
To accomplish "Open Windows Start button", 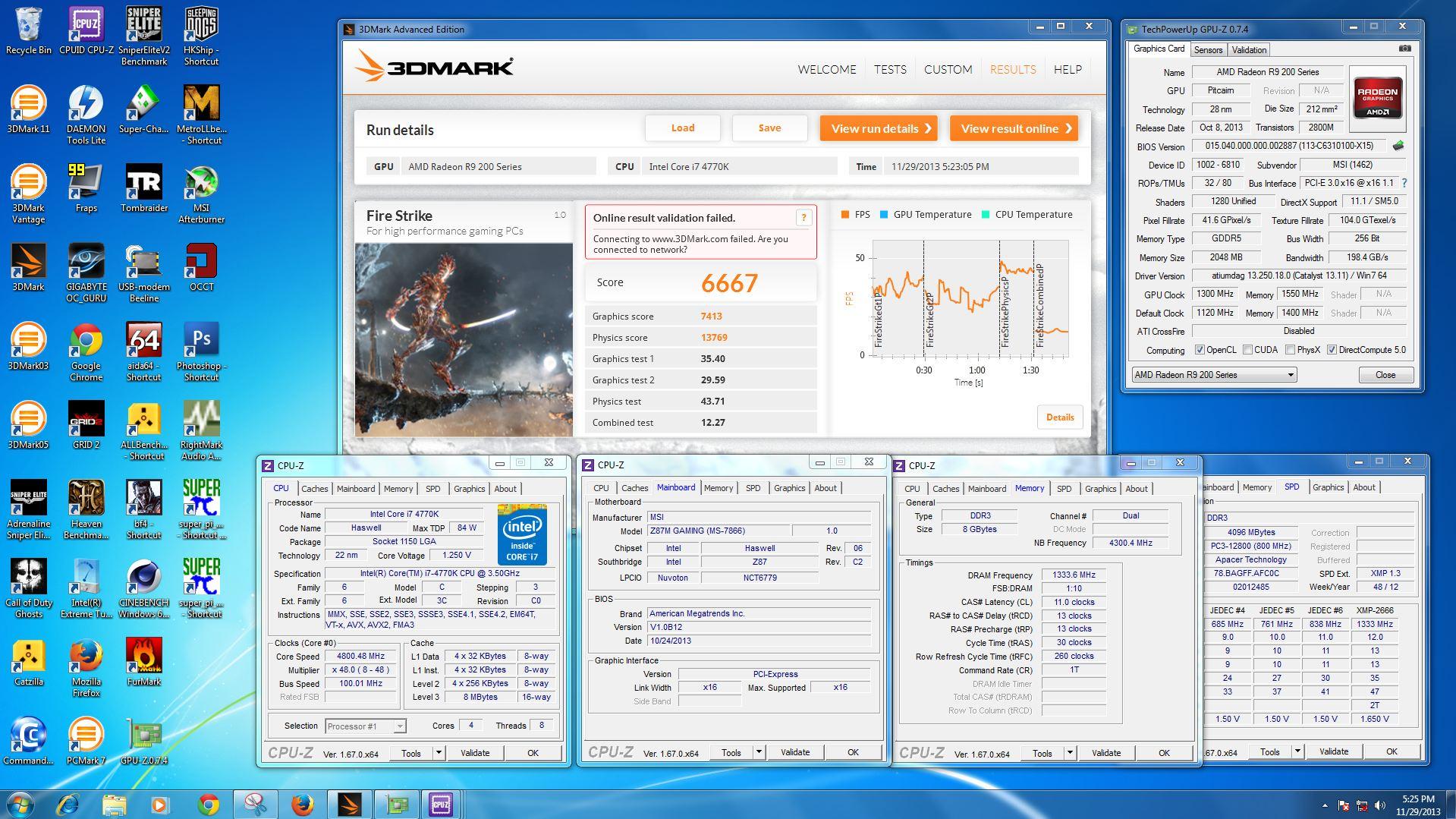I will coord(20,805).
